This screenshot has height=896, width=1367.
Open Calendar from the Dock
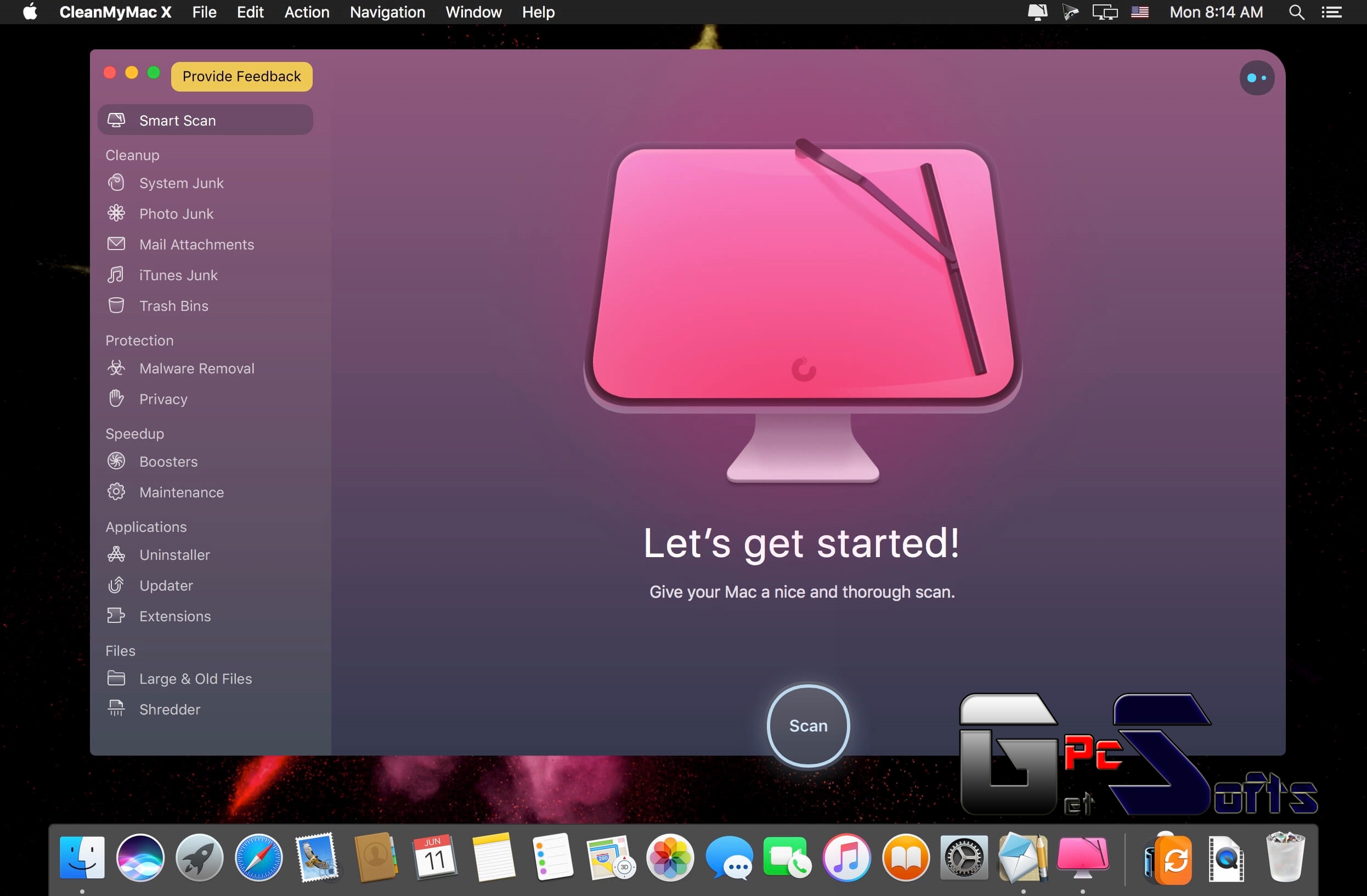(x=434, y=858)
